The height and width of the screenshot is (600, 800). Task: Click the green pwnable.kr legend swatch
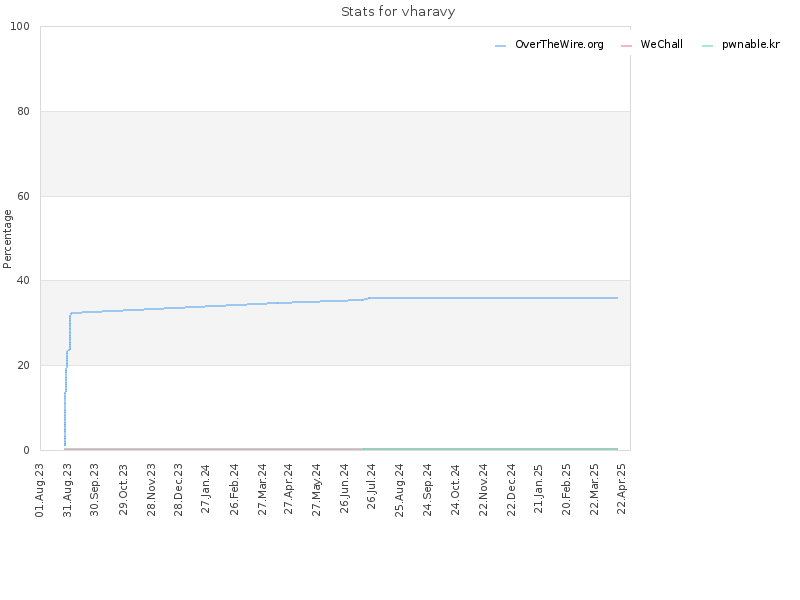(707, 46)
